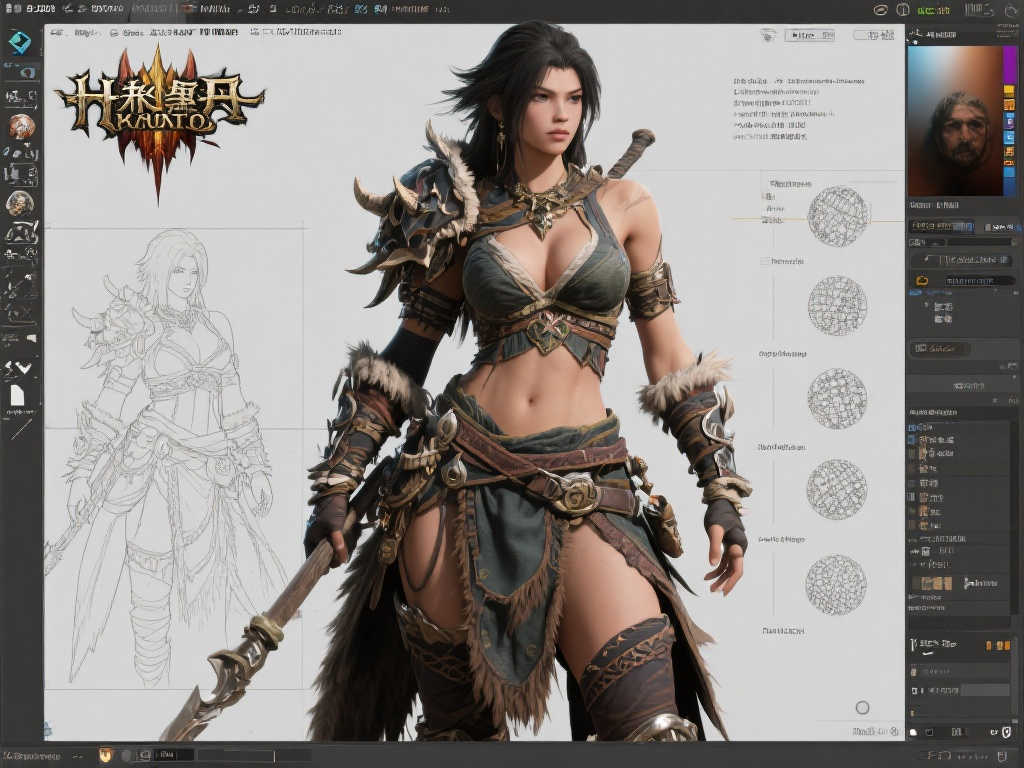Click the orange folder icon in right panel
Viewport: 1024px width, 768px height.
coord(922,281)
